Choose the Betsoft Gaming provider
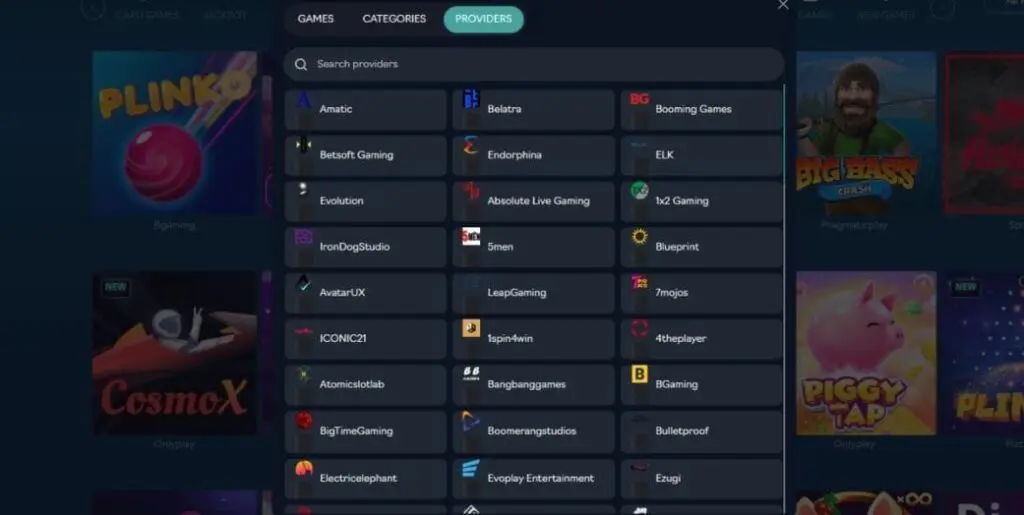Viewport: 1024px width, 515px height. pos(366,155)
